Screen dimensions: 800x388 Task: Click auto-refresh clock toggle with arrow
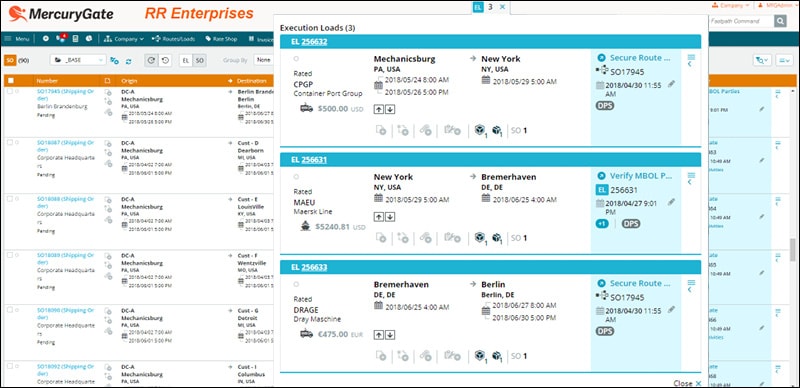[152, 60]
